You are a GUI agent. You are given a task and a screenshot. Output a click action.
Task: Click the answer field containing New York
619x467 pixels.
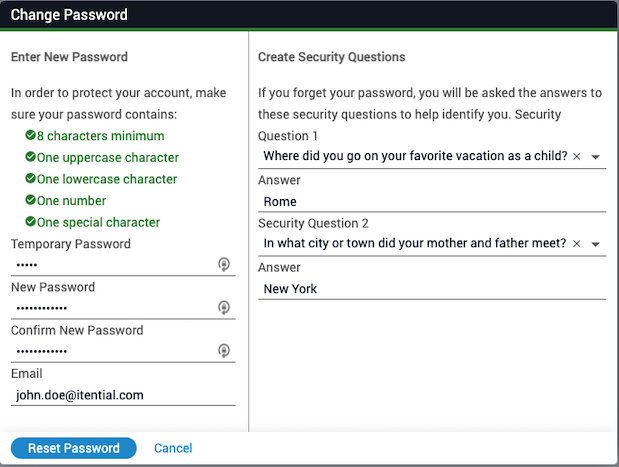coord(431,289)
